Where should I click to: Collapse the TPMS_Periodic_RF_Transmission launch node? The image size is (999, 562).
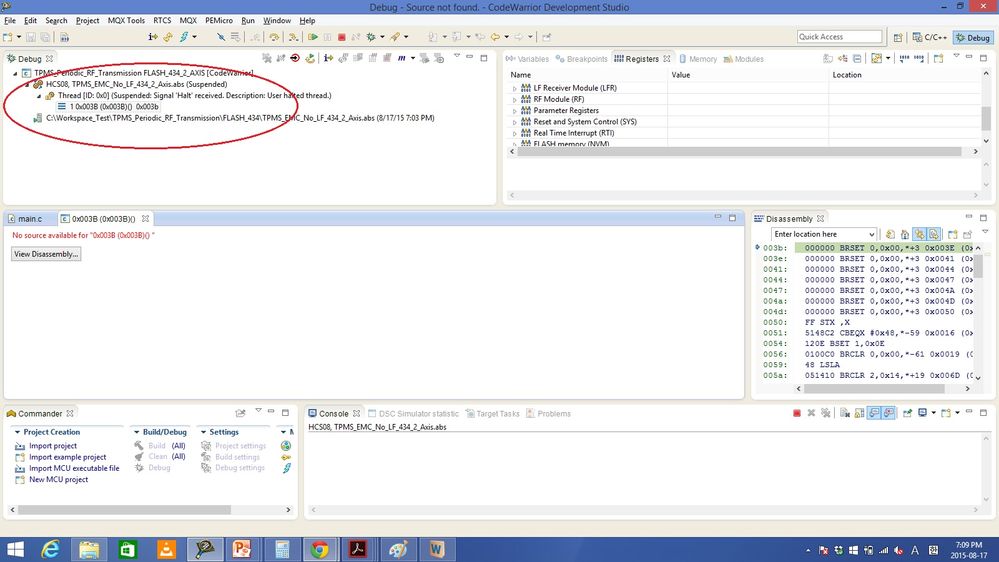pyautogui.click(x=15, y=73)
